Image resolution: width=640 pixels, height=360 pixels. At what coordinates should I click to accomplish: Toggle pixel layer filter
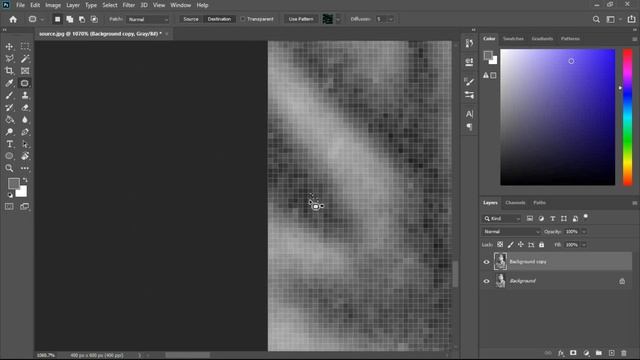[x=529, y=219]
